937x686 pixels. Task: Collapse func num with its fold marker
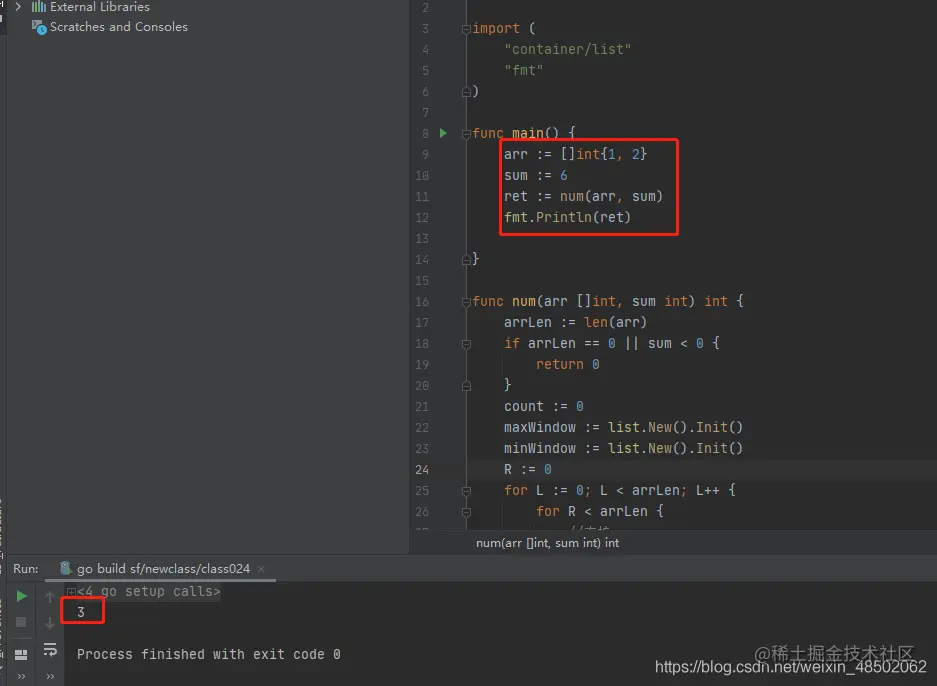466,302
